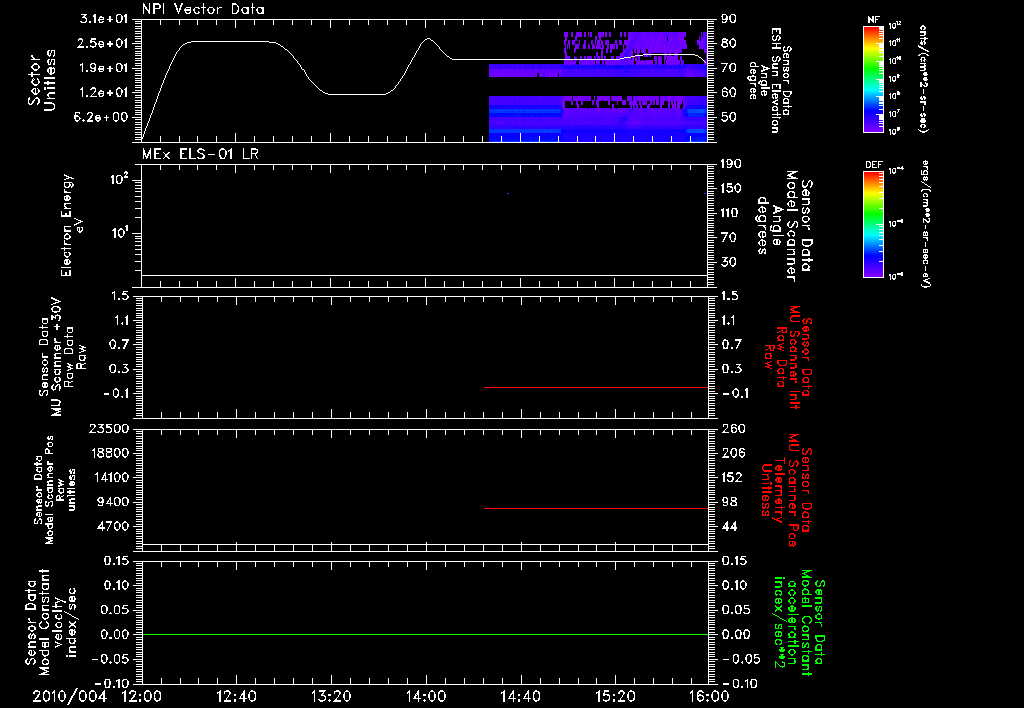Click the 15:20 time axis label
The height and width of the screenshot is (708, 1024).
click(615, 696)
